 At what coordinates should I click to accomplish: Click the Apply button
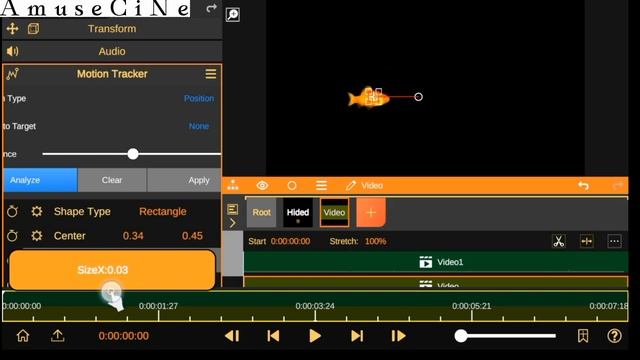[184, 180]
